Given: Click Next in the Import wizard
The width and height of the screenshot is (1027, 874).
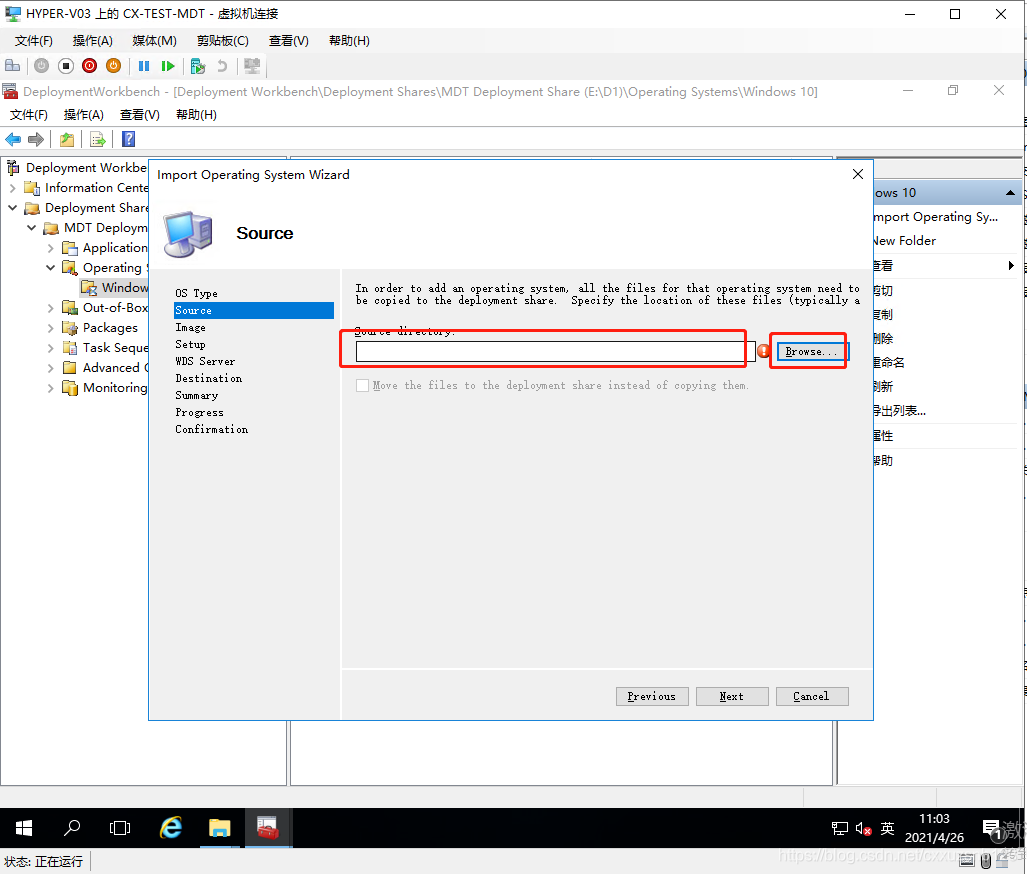Looking at the screenshot, I should pos(732,696).
